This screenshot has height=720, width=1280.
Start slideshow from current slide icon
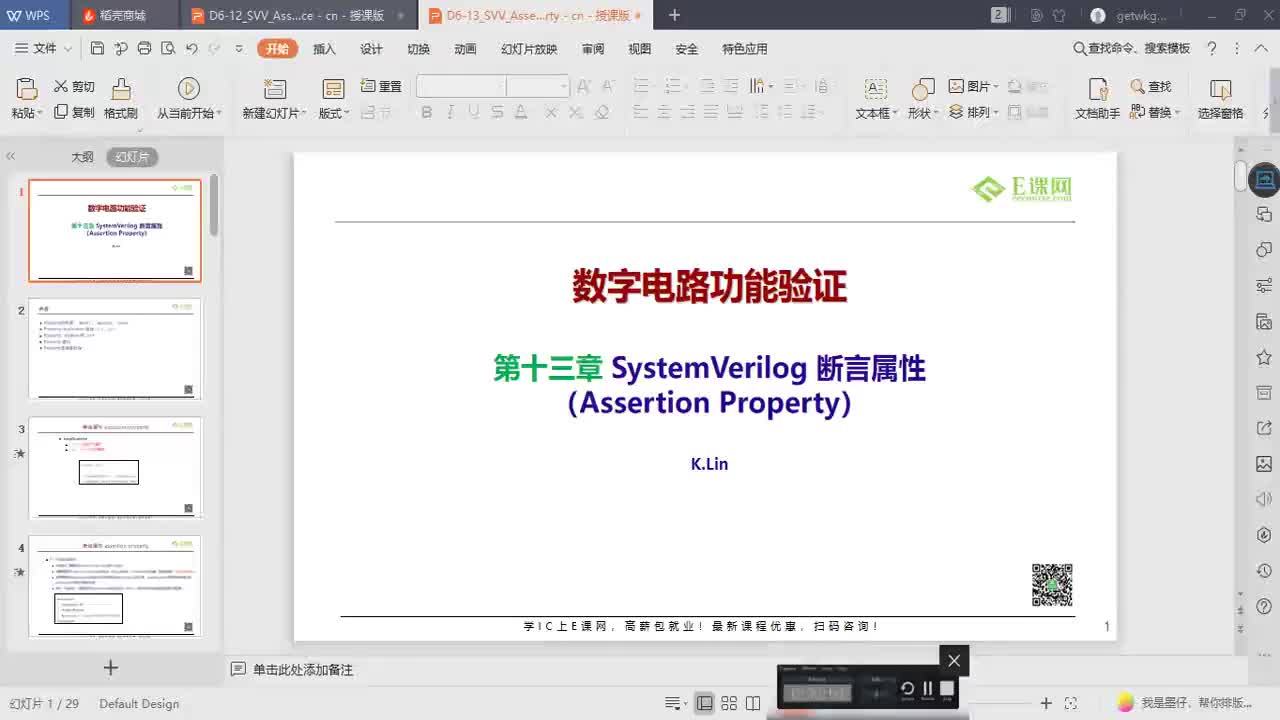(x=189, y=88)
